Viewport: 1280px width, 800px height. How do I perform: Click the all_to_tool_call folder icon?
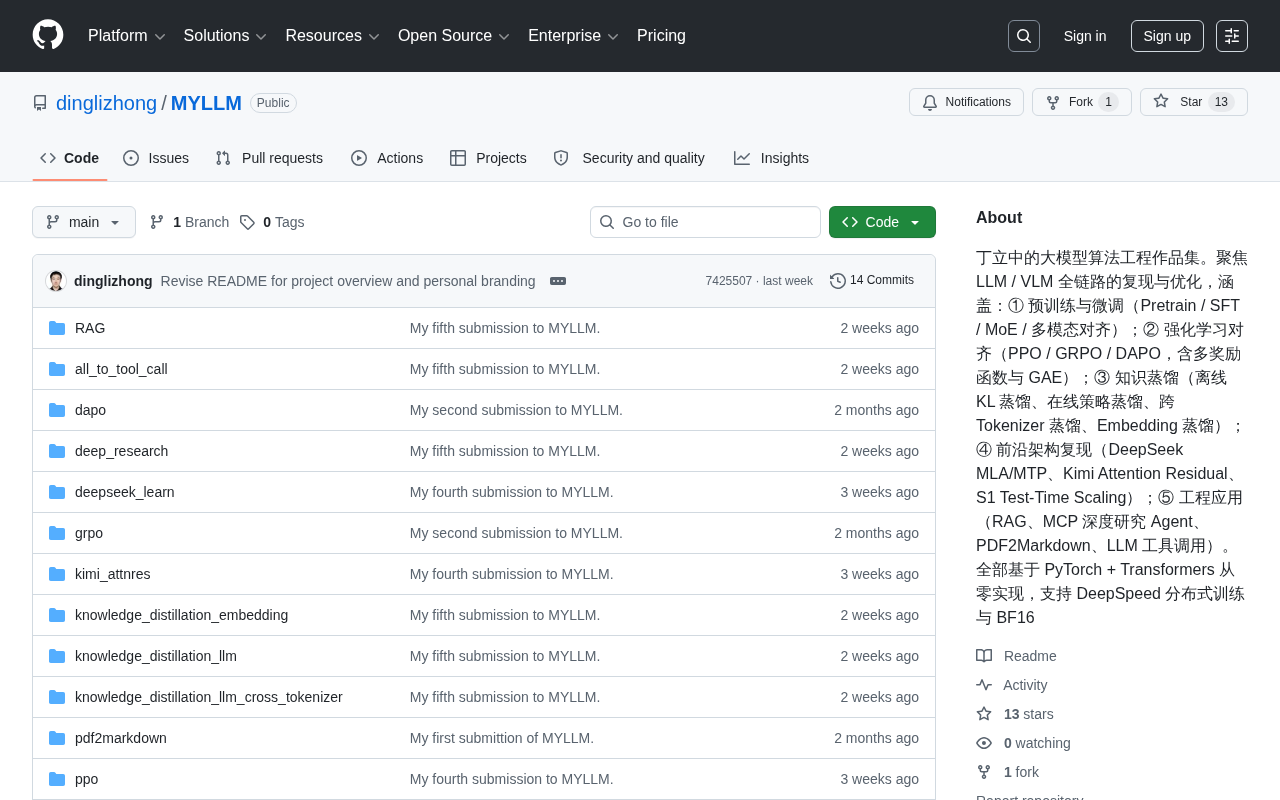click(57, 369)
